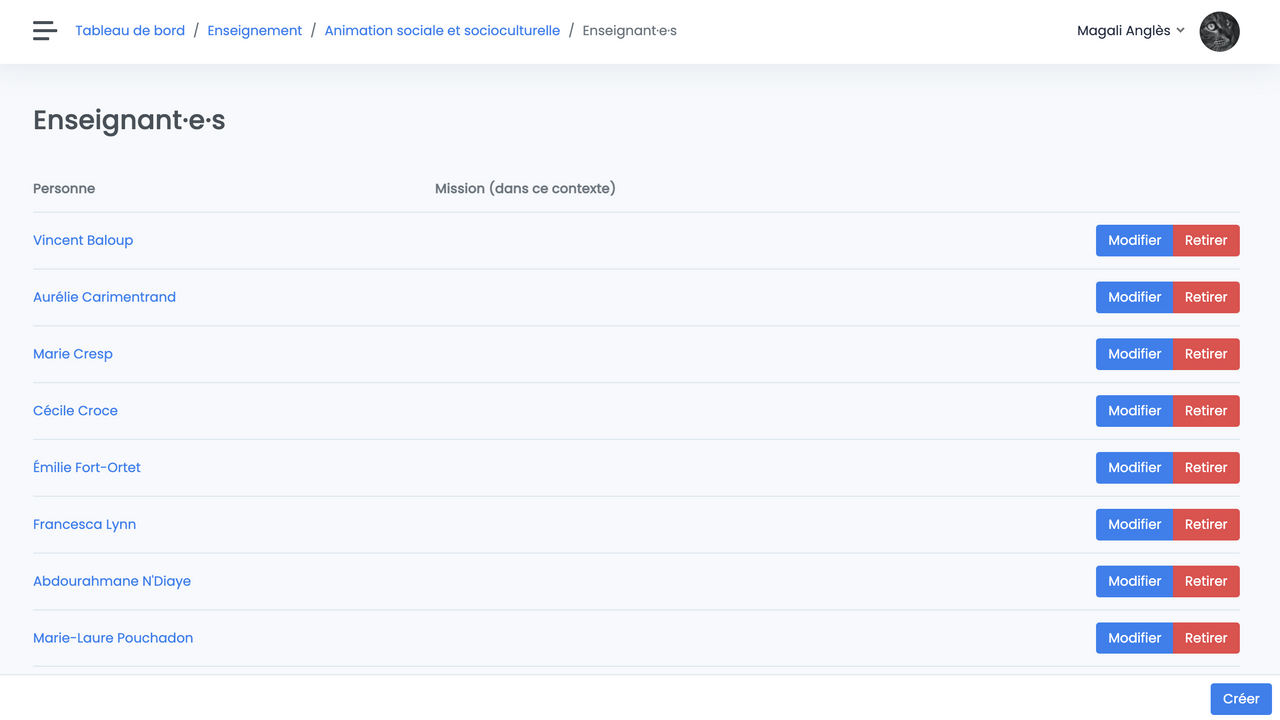Open Vincent Baloup's profile link
The width and height of the screenshot is (1280, 720).
[x=83, y=240]
